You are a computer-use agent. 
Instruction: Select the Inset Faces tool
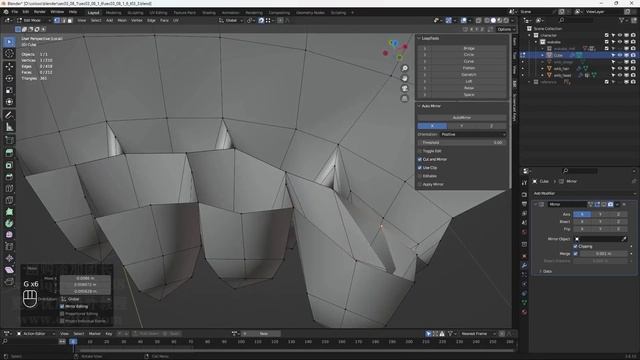click(x=9, y=165)
